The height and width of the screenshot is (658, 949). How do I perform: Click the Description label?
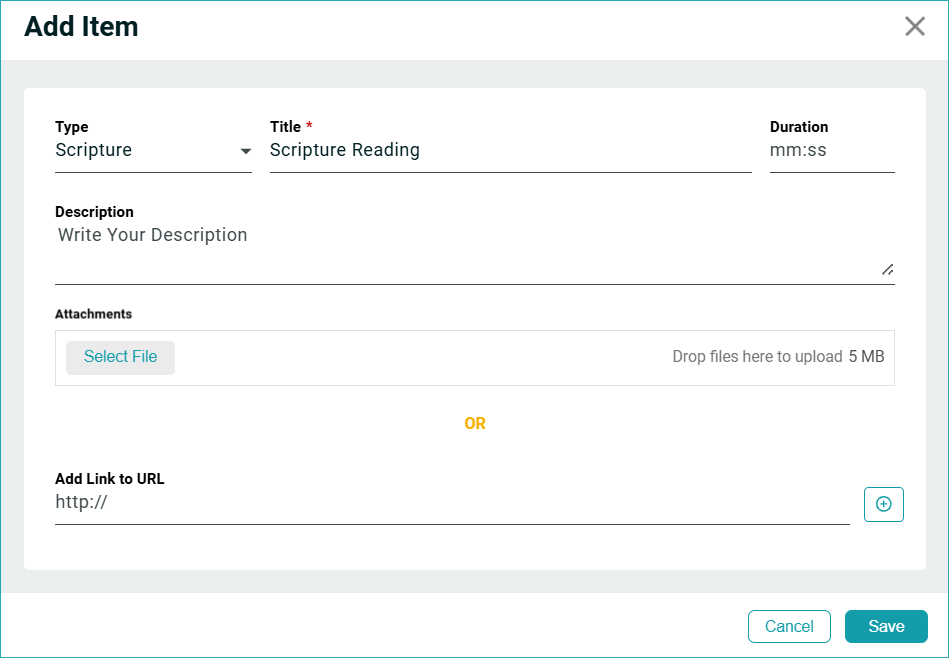pos(94,212)
